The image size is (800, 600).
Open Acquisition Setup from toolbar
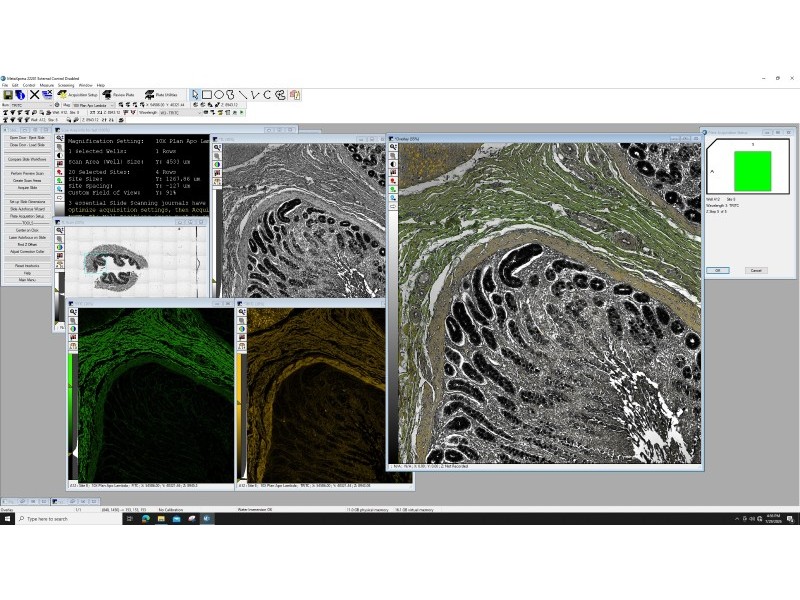pyautogui.click(x=78, y=95)
